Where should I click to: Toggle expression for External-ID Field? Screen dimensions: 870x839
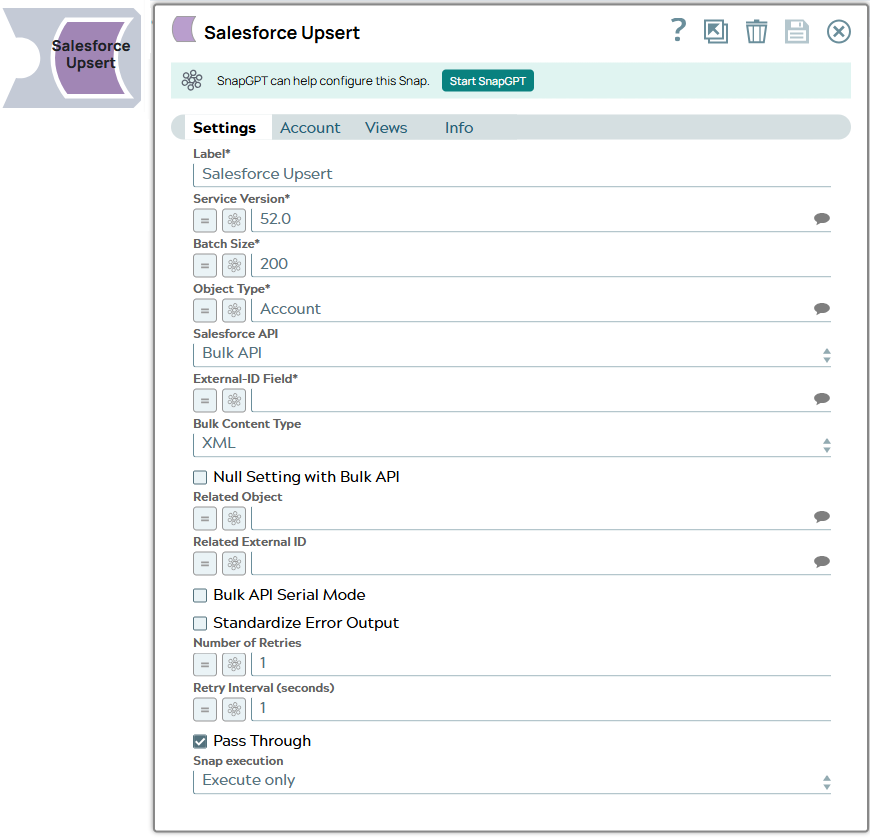[x=205, y=400]
